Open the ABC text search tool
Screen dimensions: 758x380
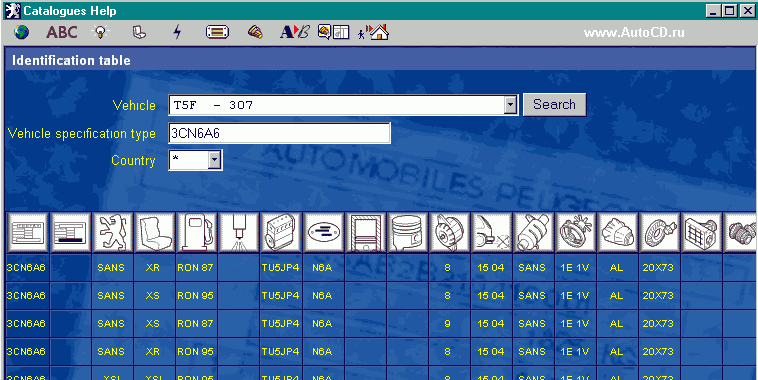tap(62, 32)
